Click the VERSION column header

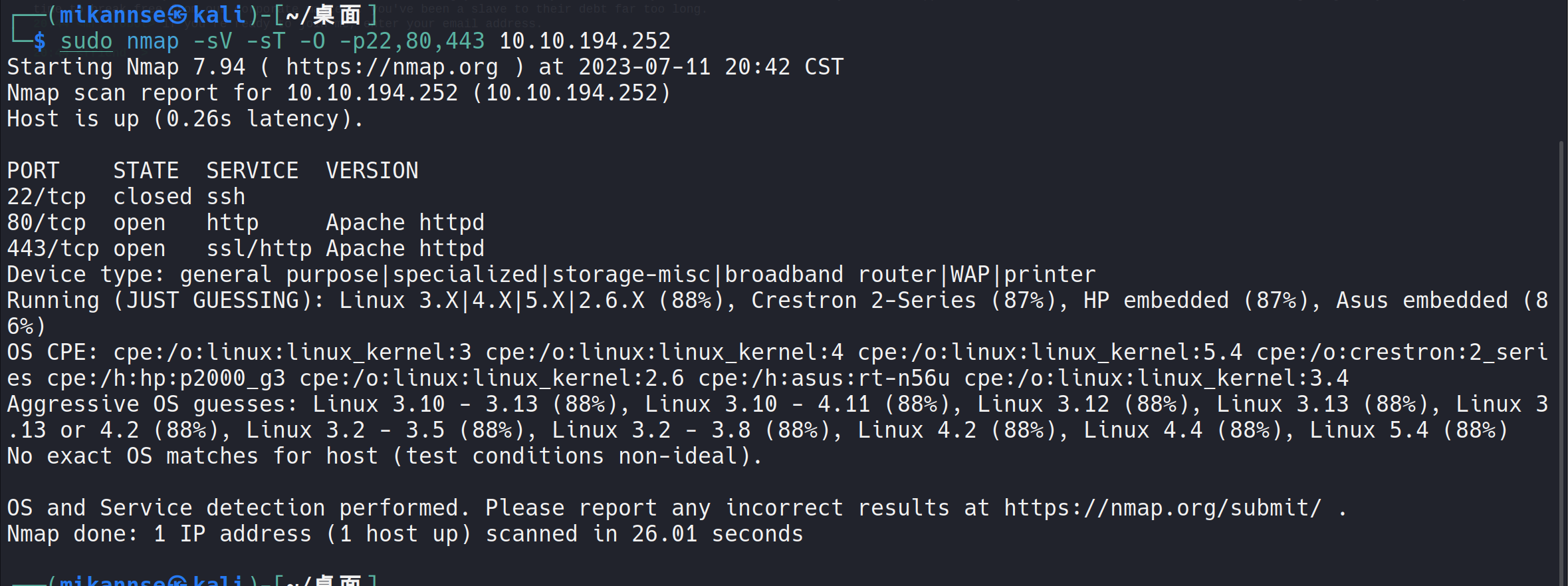[372, 171]
